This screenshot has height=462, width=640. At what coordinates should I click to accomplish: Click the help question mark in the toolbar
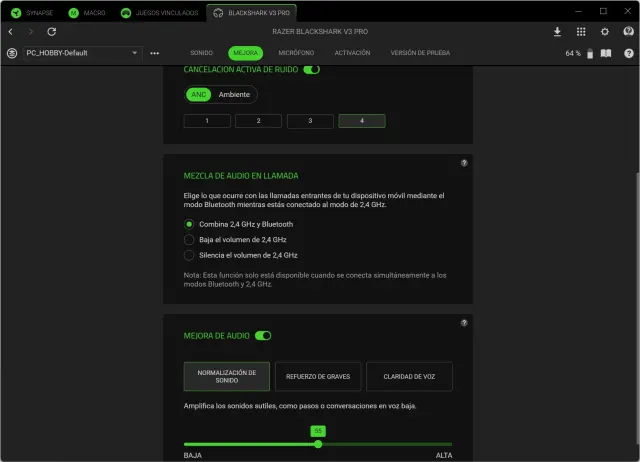coord(629,53)
